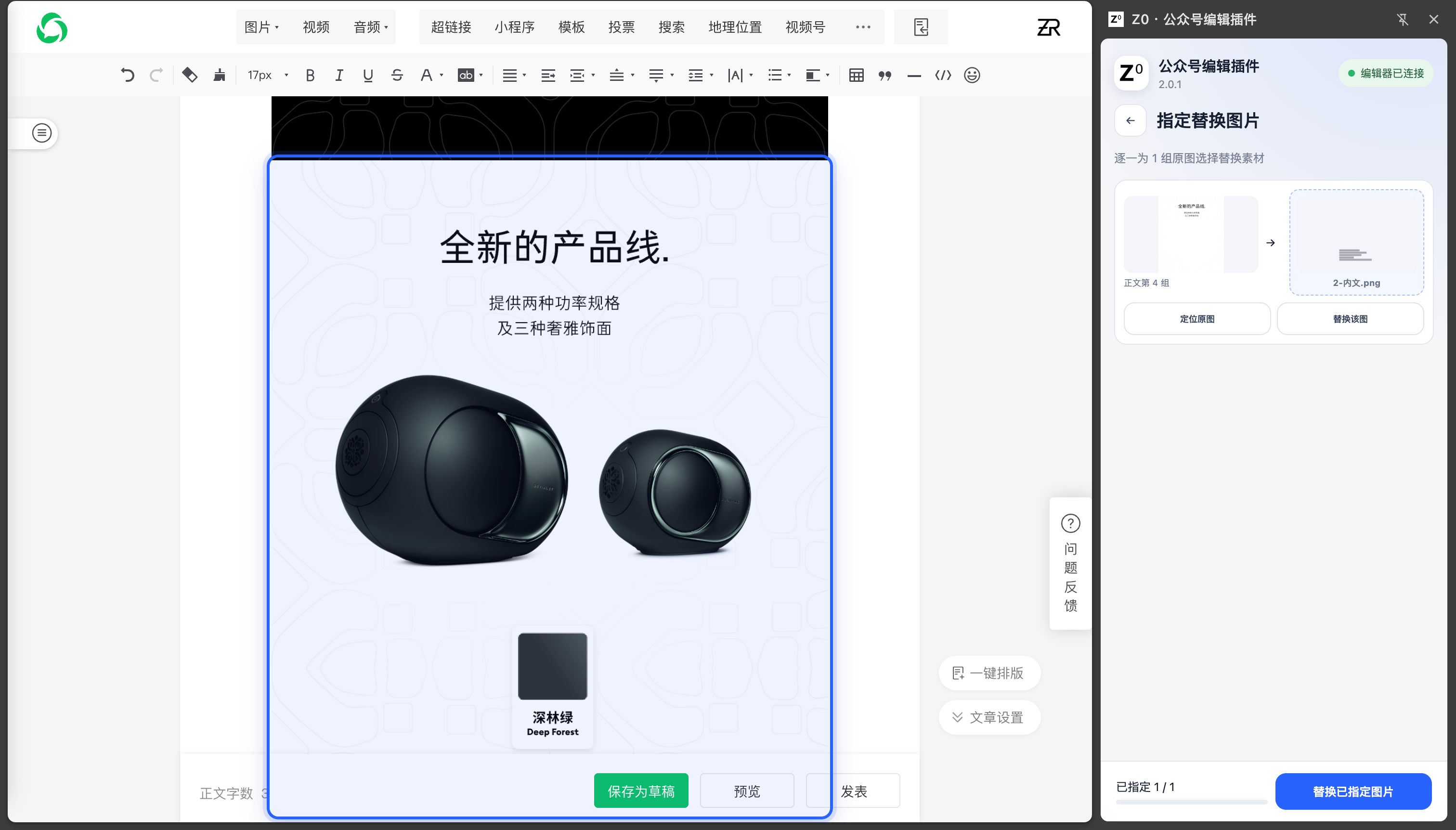Open the 图片 insert menu
This screenshot has height=830, width=1456.
coord(261,27)
